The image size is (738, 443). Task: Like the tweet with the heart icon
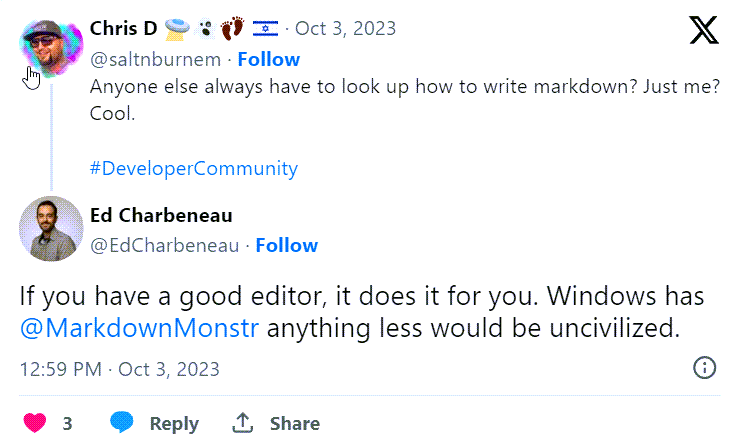35,423
